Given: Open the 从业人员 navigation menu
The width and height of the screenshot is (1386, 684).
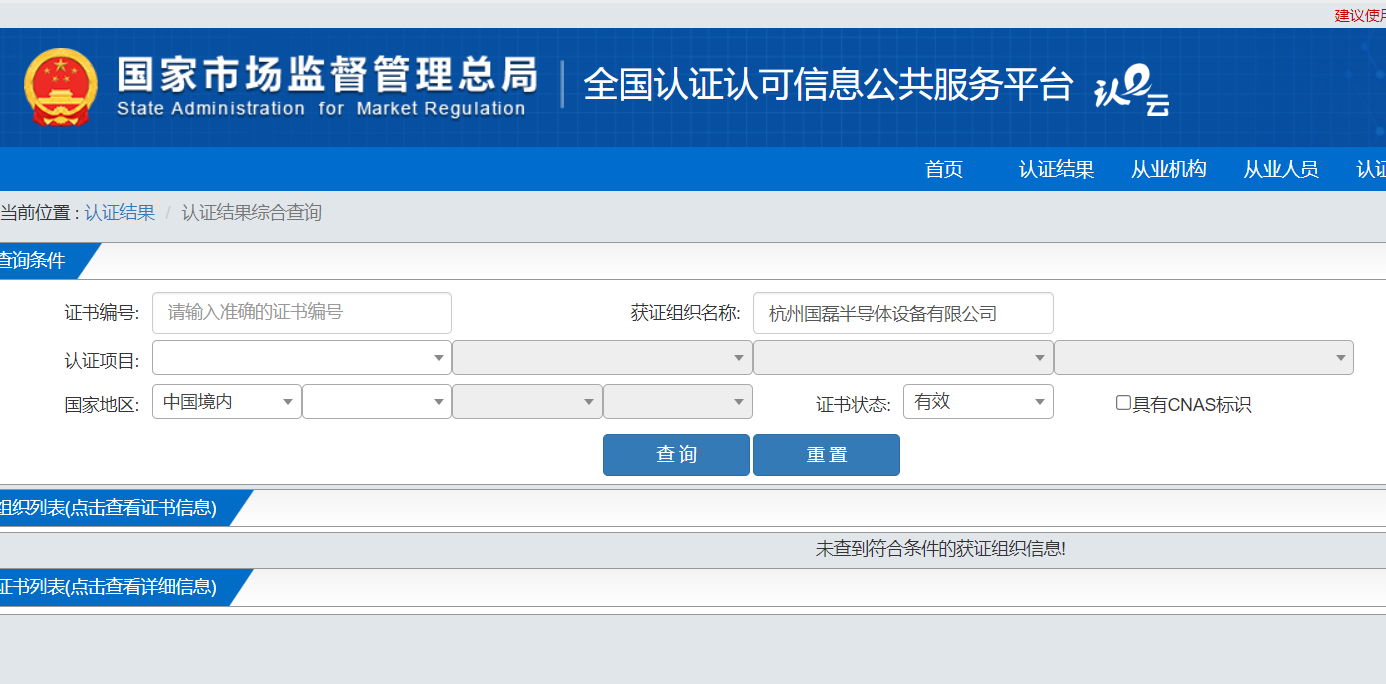Looking at the screenshot, I should tap(1281, 169).
